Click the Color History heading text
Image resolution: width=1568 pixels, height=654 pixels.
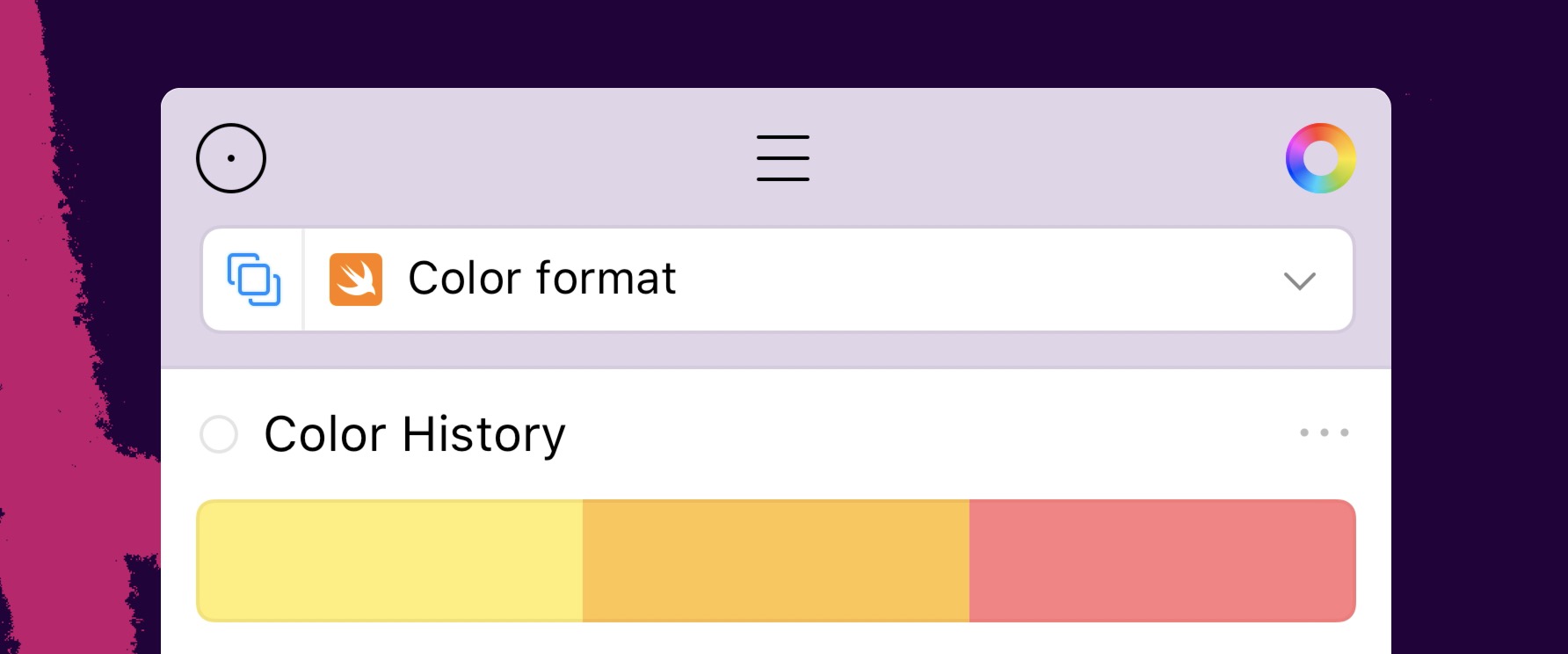[415, 434]
